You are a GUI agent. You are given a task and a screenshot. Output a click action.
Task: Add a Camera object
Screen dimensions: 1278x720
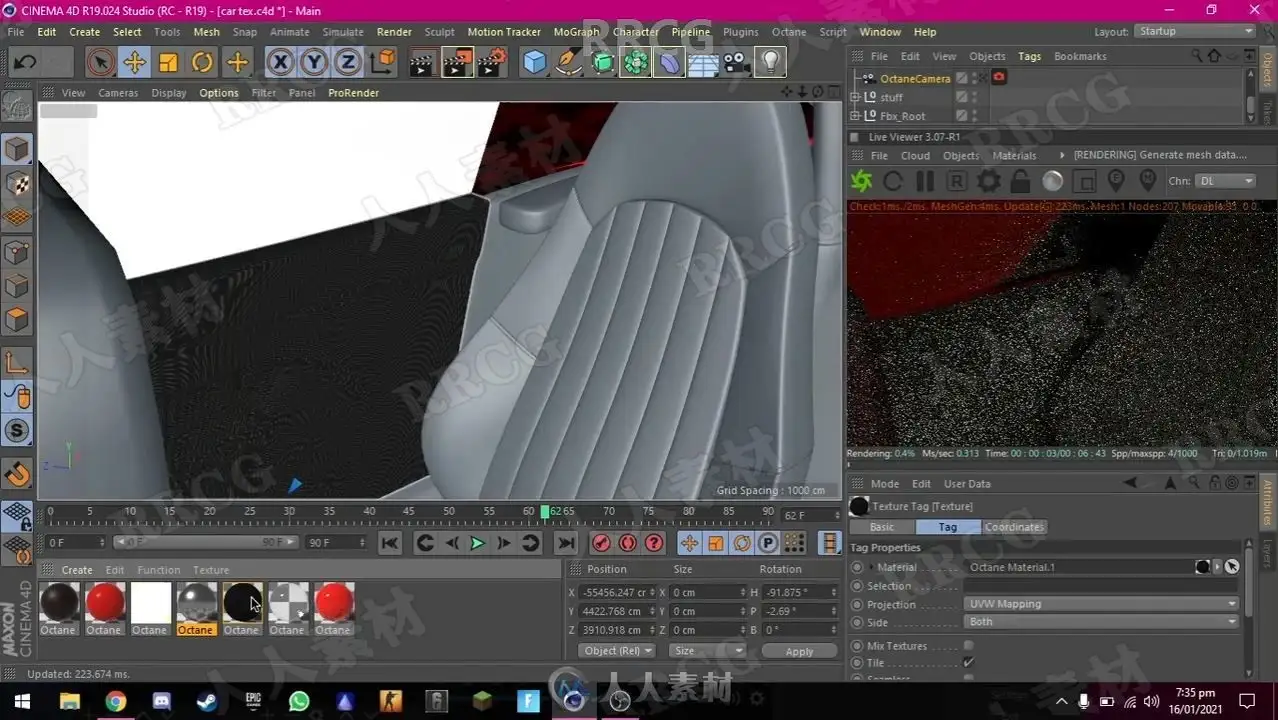point(737,63)
